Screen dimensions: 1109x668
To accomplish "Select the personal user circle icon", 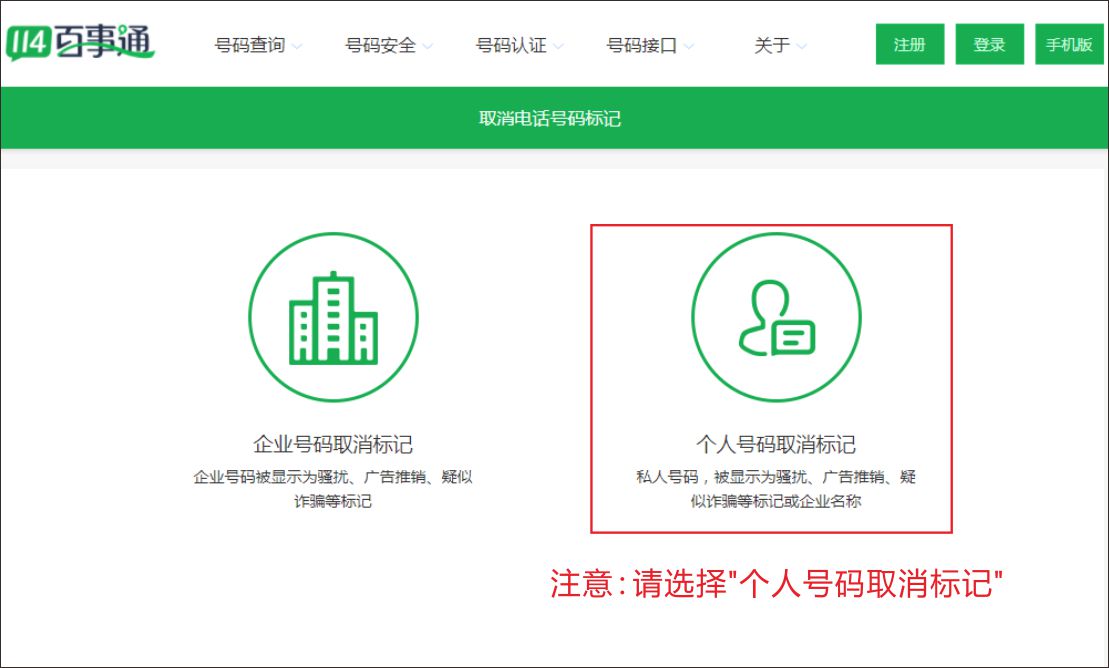I will 776,318.
